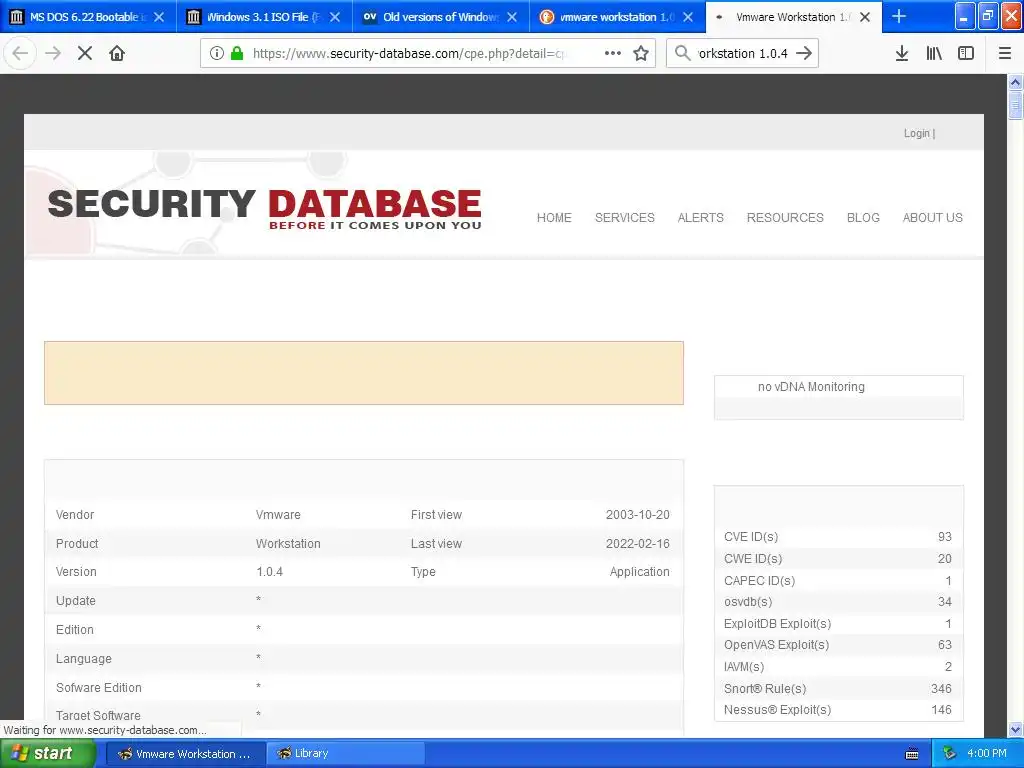Click the Security Database logo
The width and height of the screenshot is (1024, 768).
click(264, 209)
